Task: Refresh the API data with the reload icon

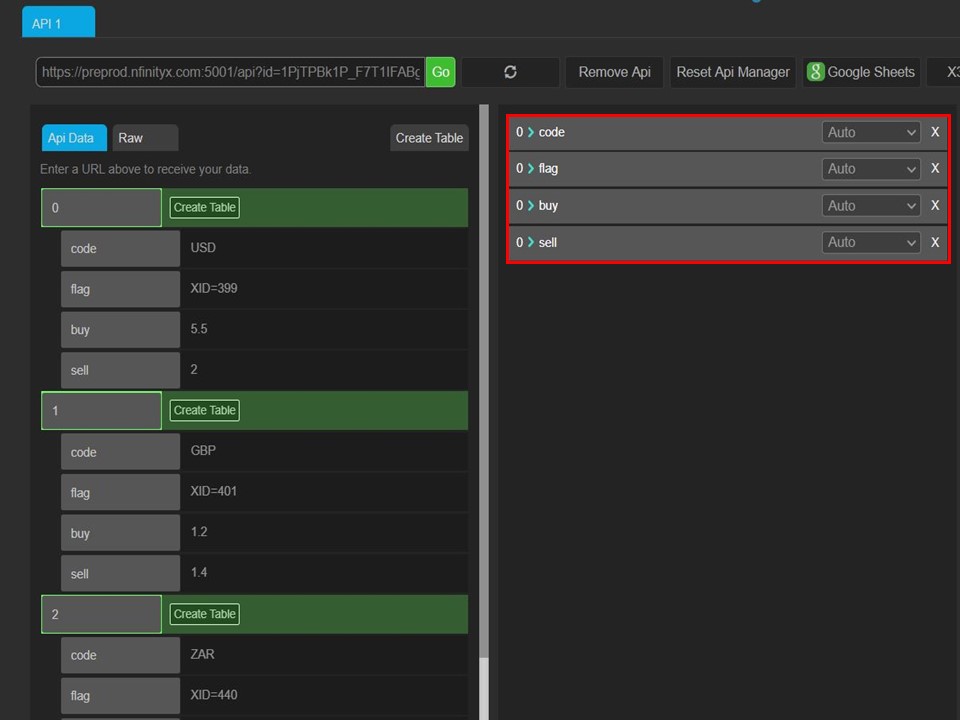Action: (x=510, y=72)
